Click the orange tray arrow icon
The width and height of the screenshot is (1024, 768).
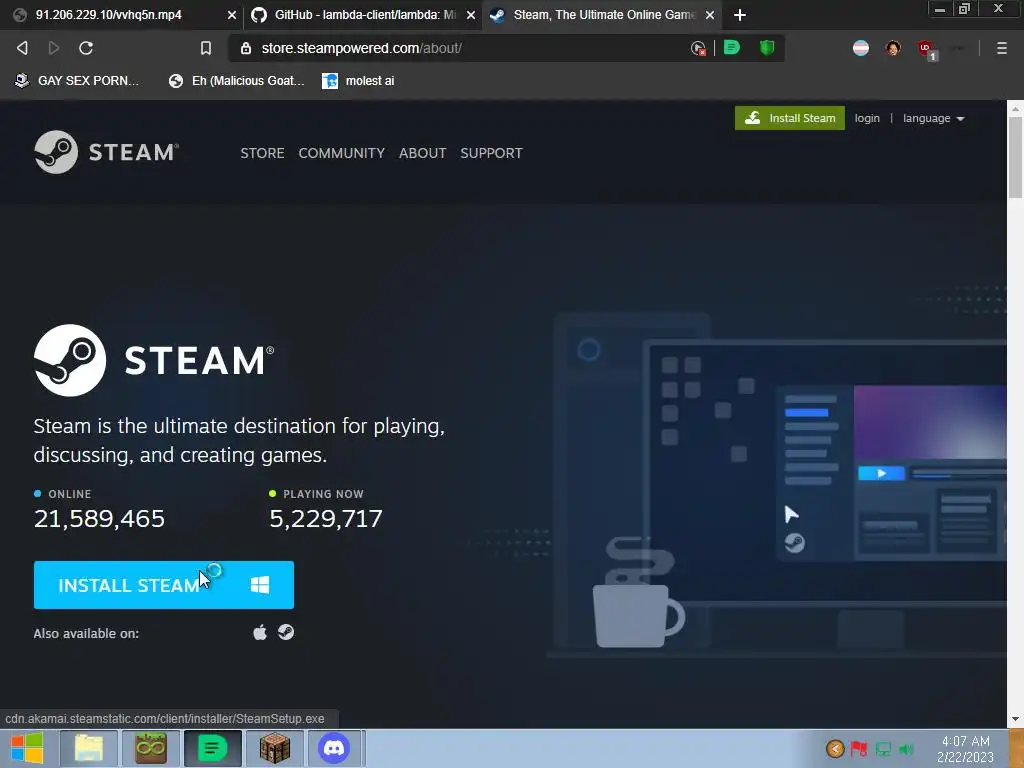click(x=835, y=748)
